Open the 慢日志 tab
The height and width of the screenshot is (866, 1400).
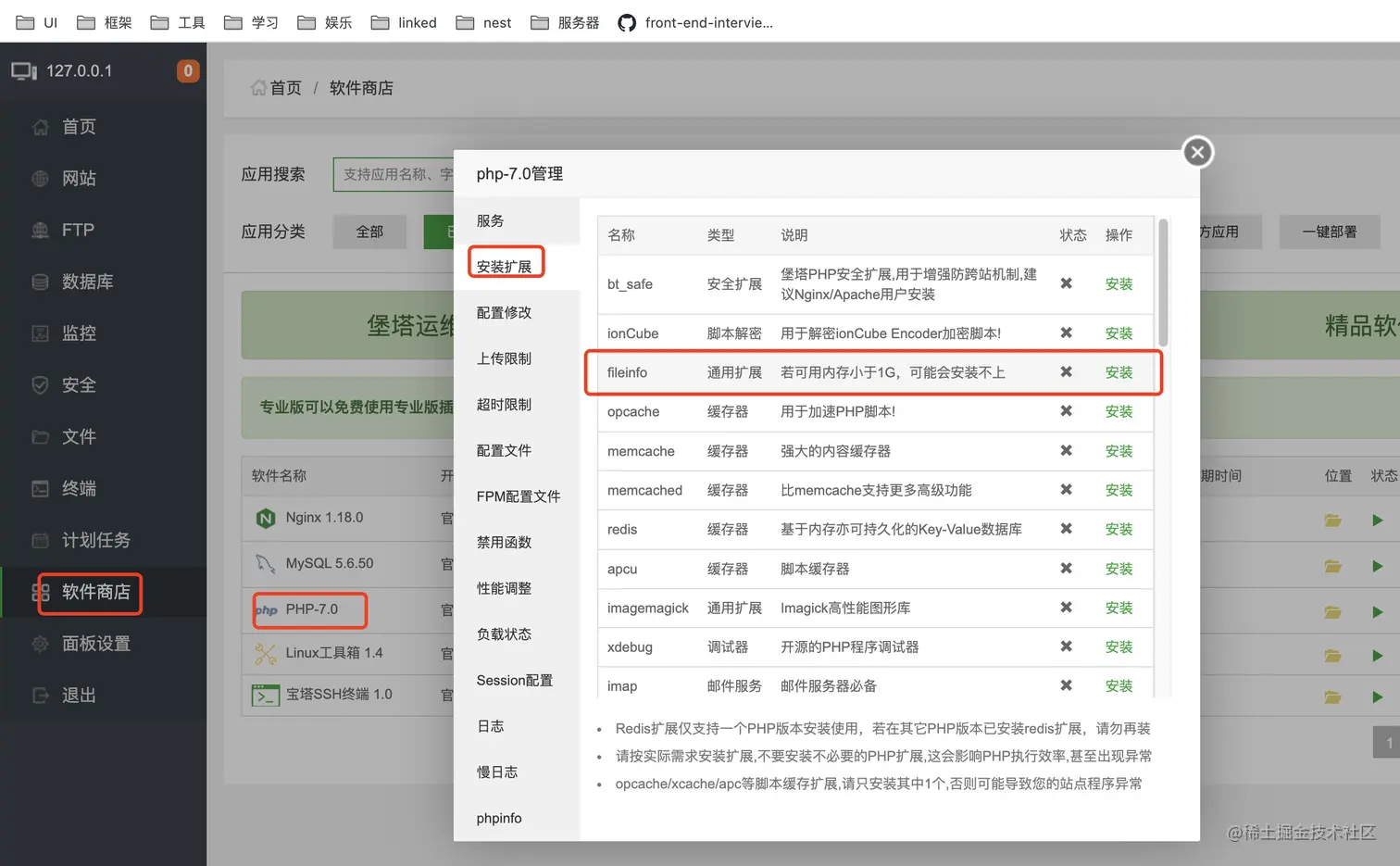pos(517,772)
